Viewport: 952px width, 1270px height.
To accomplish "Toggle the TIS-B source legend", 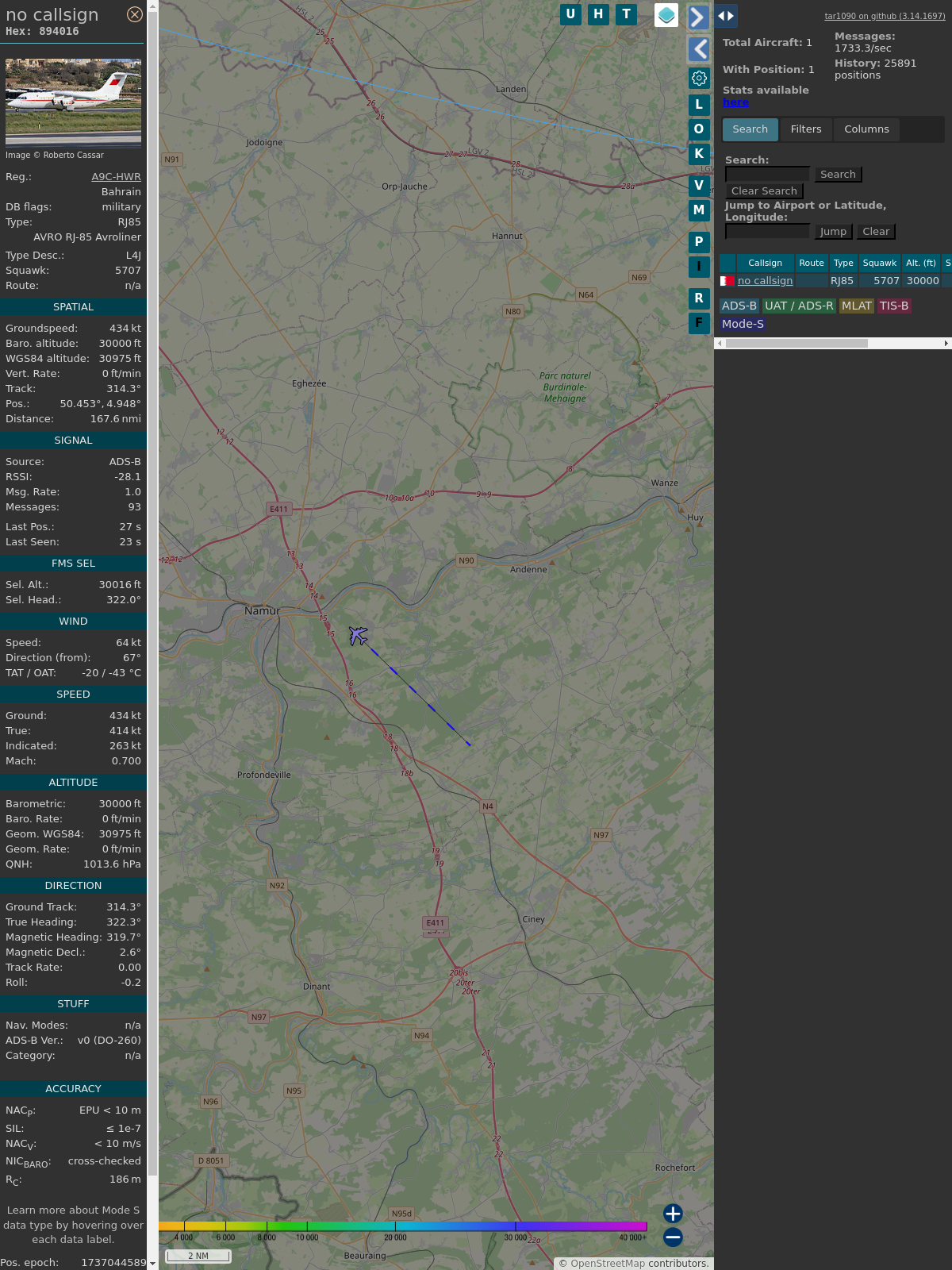I will pos(893,306).
